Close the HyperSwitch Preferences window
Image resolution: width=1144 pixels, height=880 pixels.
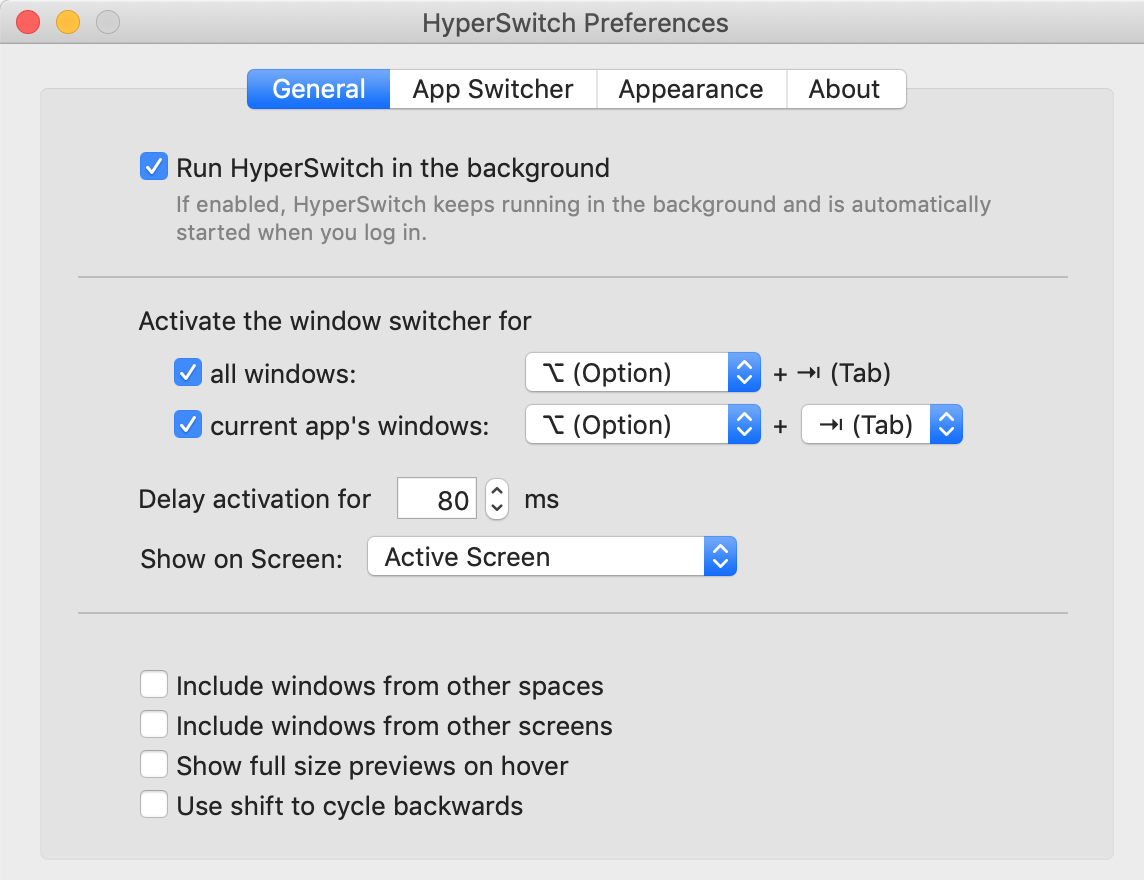pyautogui.click(x=28, y=22)
